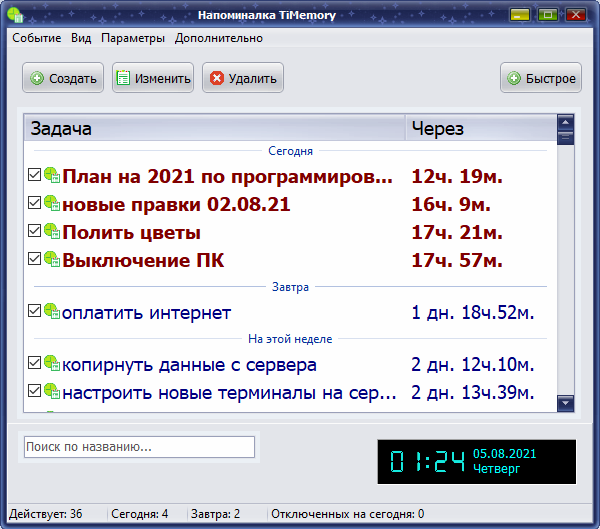600x529 pixels.
Task: Sort by the Задача column header
Action: (x=215, y=128)
